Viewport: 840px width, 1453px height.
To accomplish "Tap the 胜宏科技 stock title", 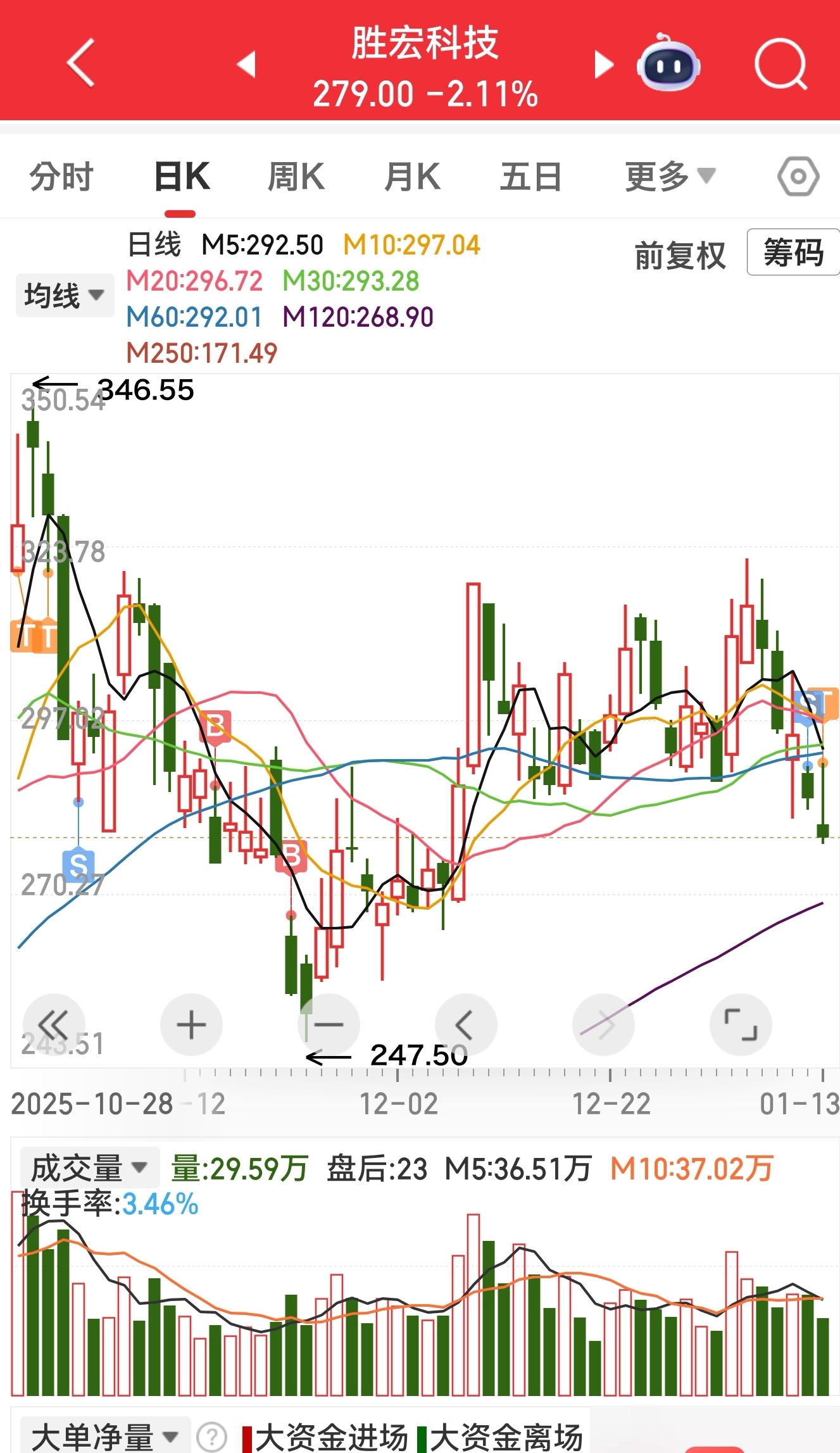I will click(x=425, y=42).
